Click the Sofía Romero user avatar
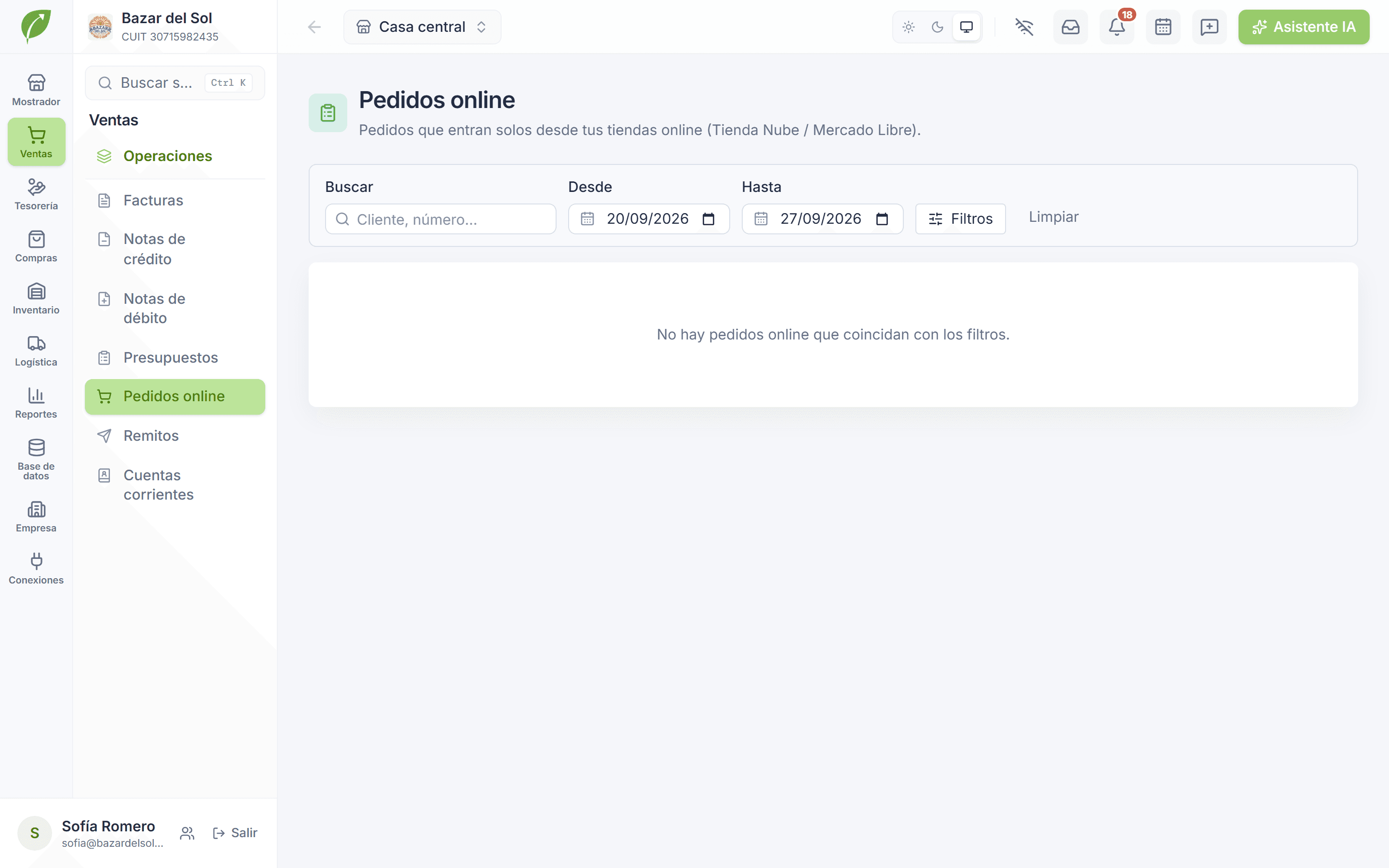The image size is (1389, 868). tap(34, 833)
